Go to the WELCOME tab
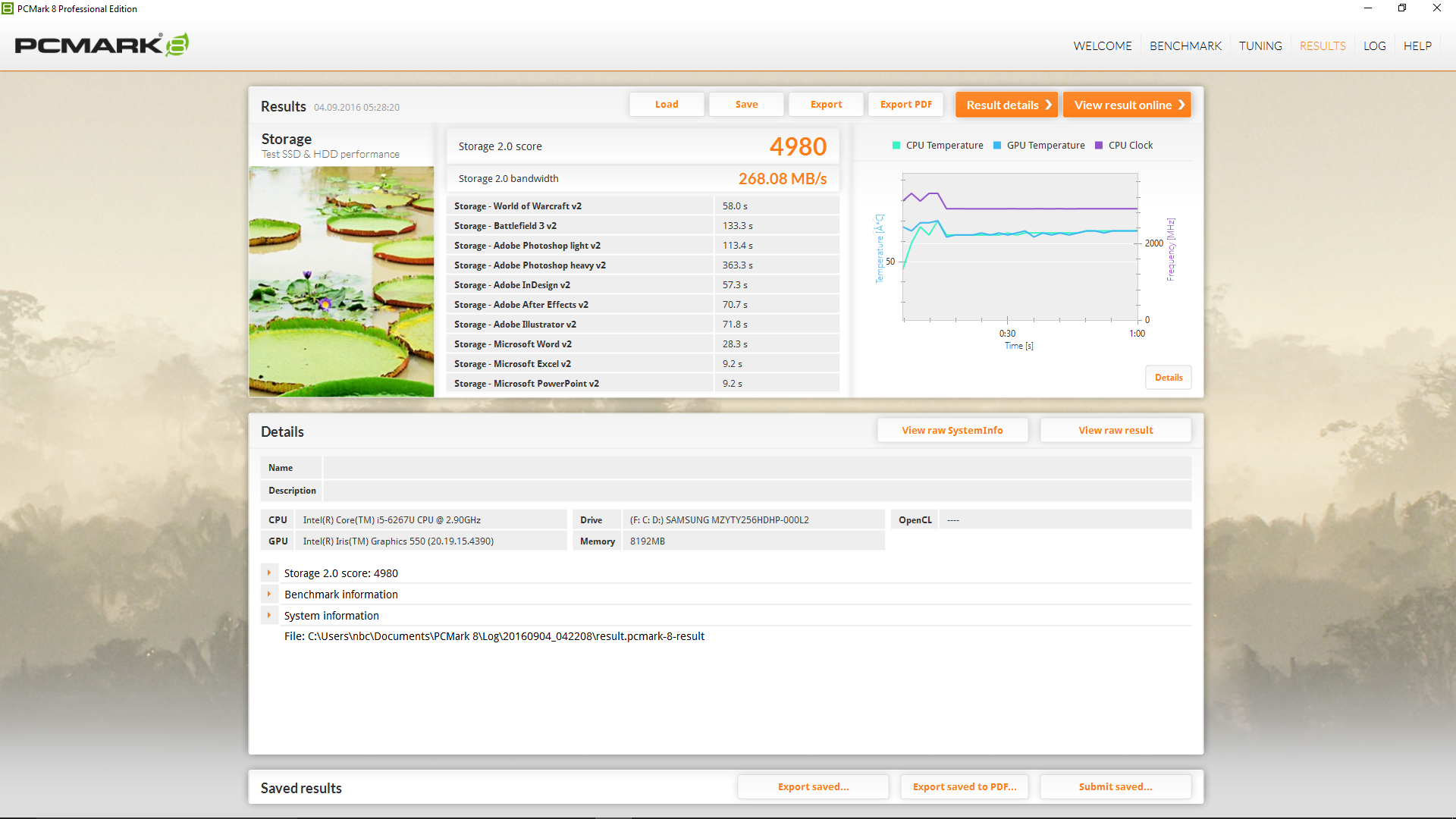 [x=1102, y=46]
